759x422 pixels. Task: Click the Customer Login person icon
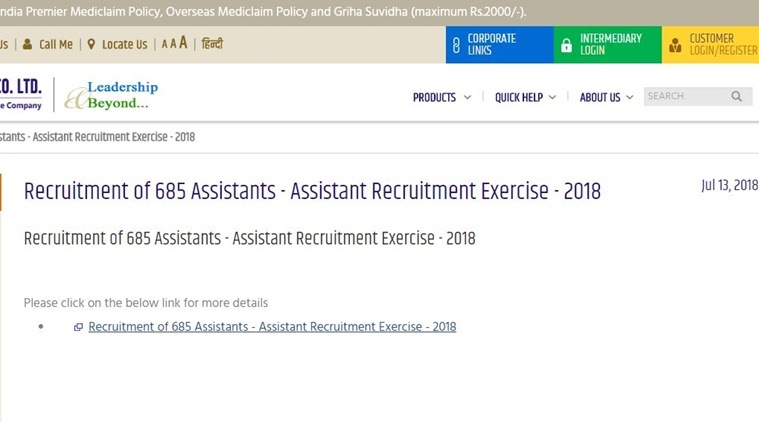click(x=675, y=45)
